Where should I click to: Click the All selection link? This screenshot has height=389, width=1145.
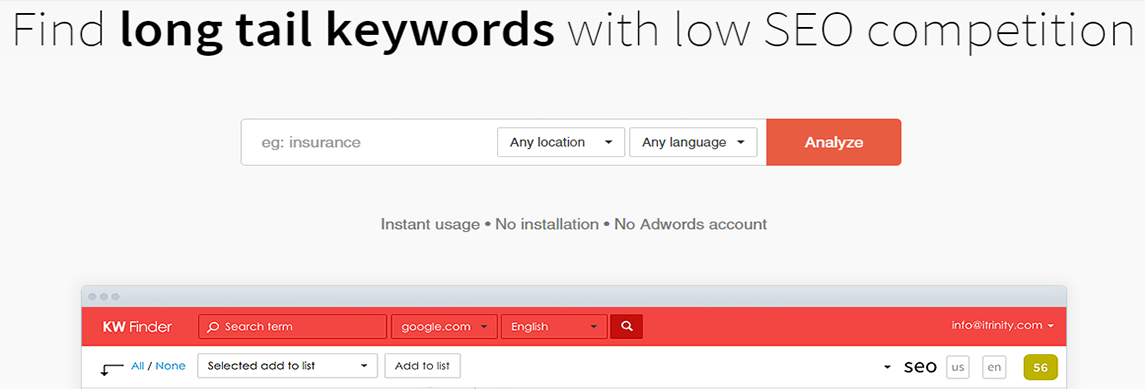(137, 366)
